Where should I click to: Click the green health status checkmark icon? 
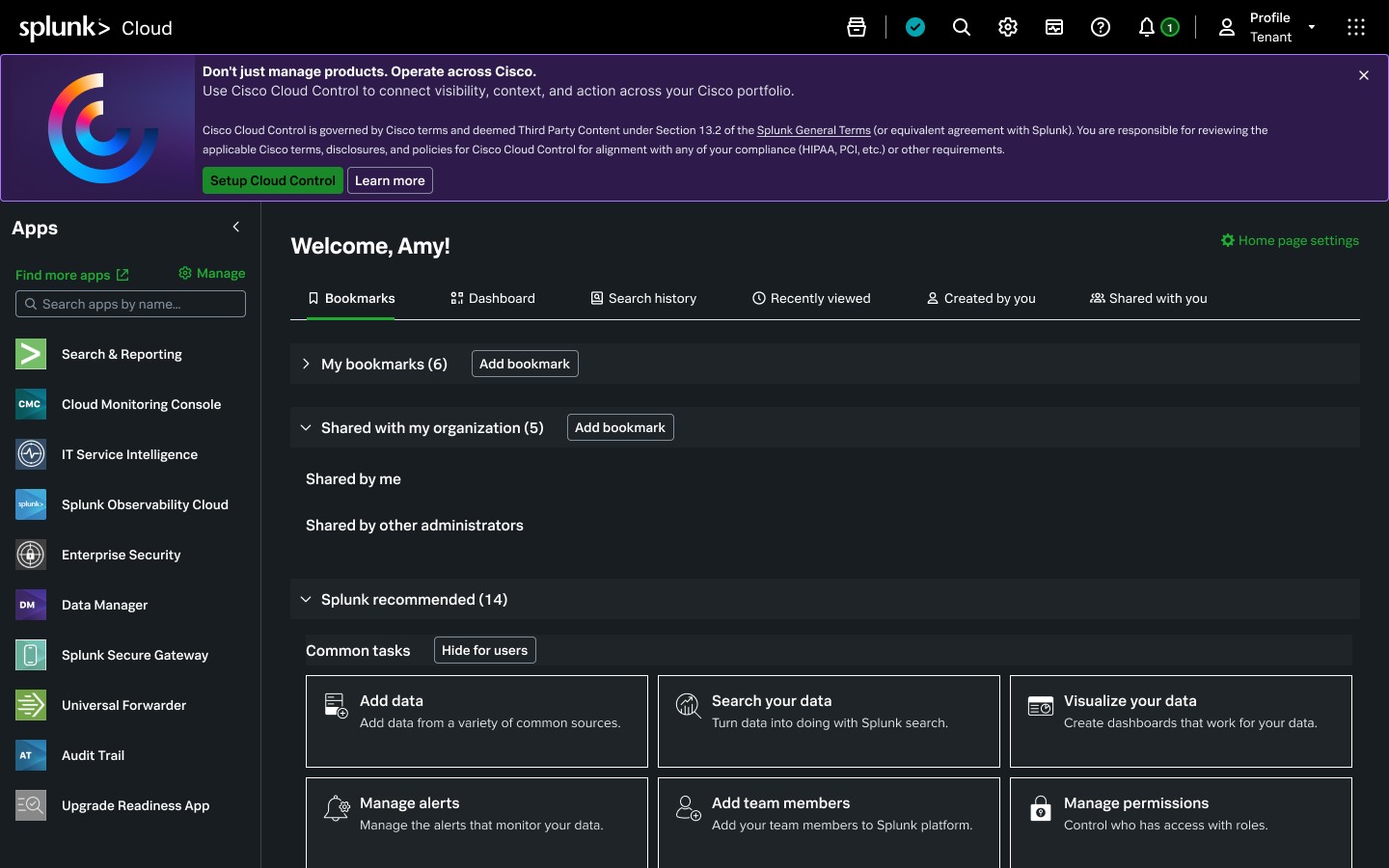point(915,27)
